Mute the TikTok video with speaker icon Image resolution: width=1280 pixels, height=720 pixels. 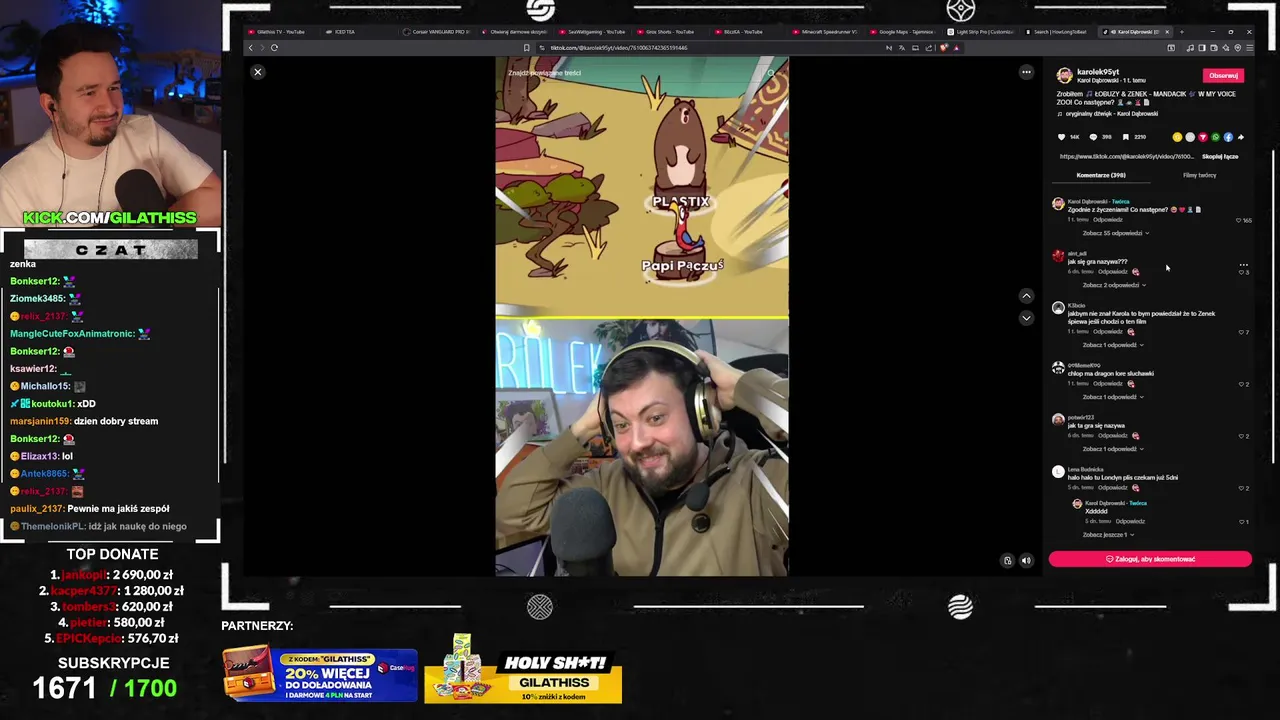(1026, 561)
